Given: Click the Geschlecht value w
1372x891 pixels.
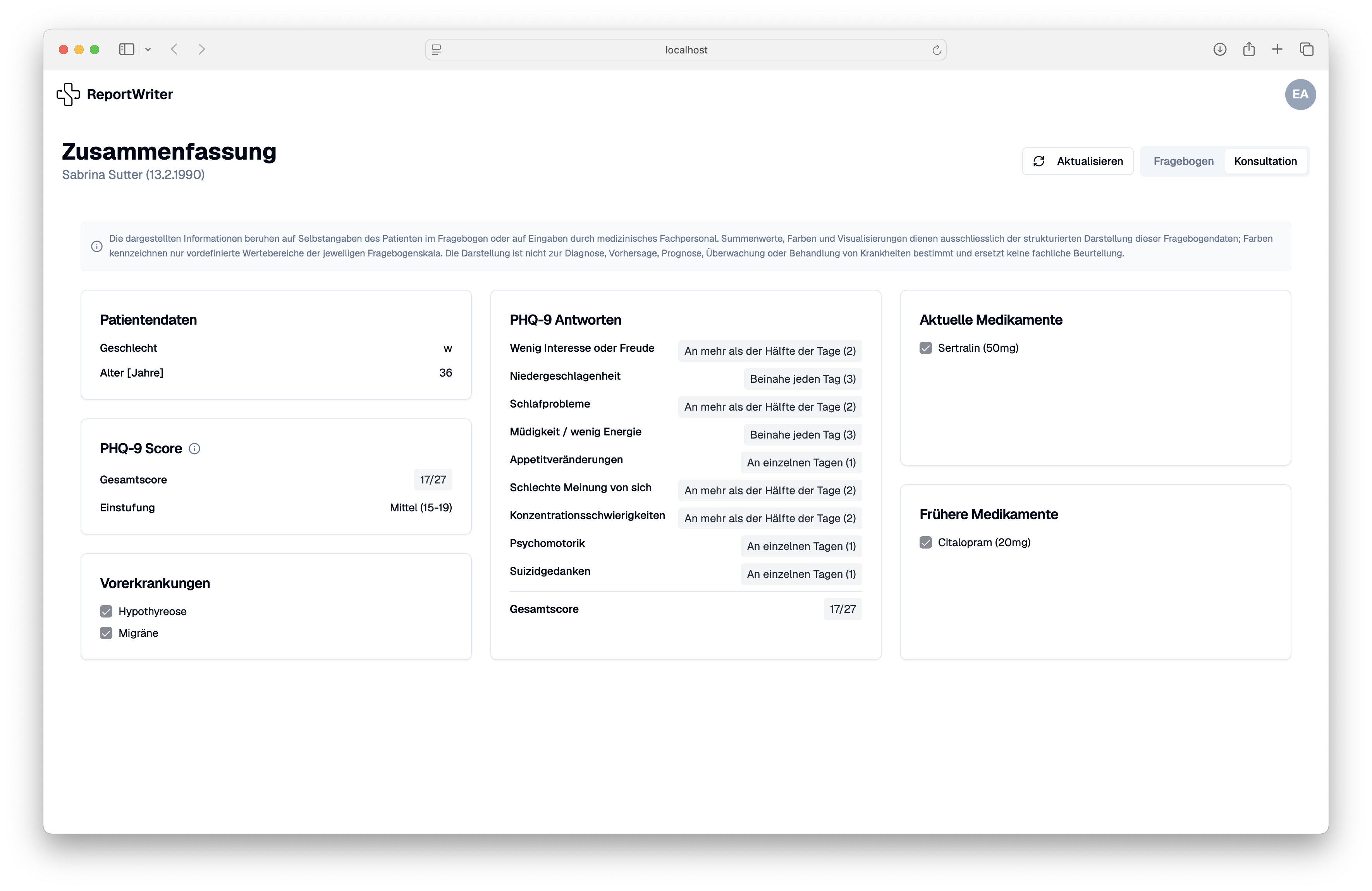Looking at the screenshot, I should [448, 348].
